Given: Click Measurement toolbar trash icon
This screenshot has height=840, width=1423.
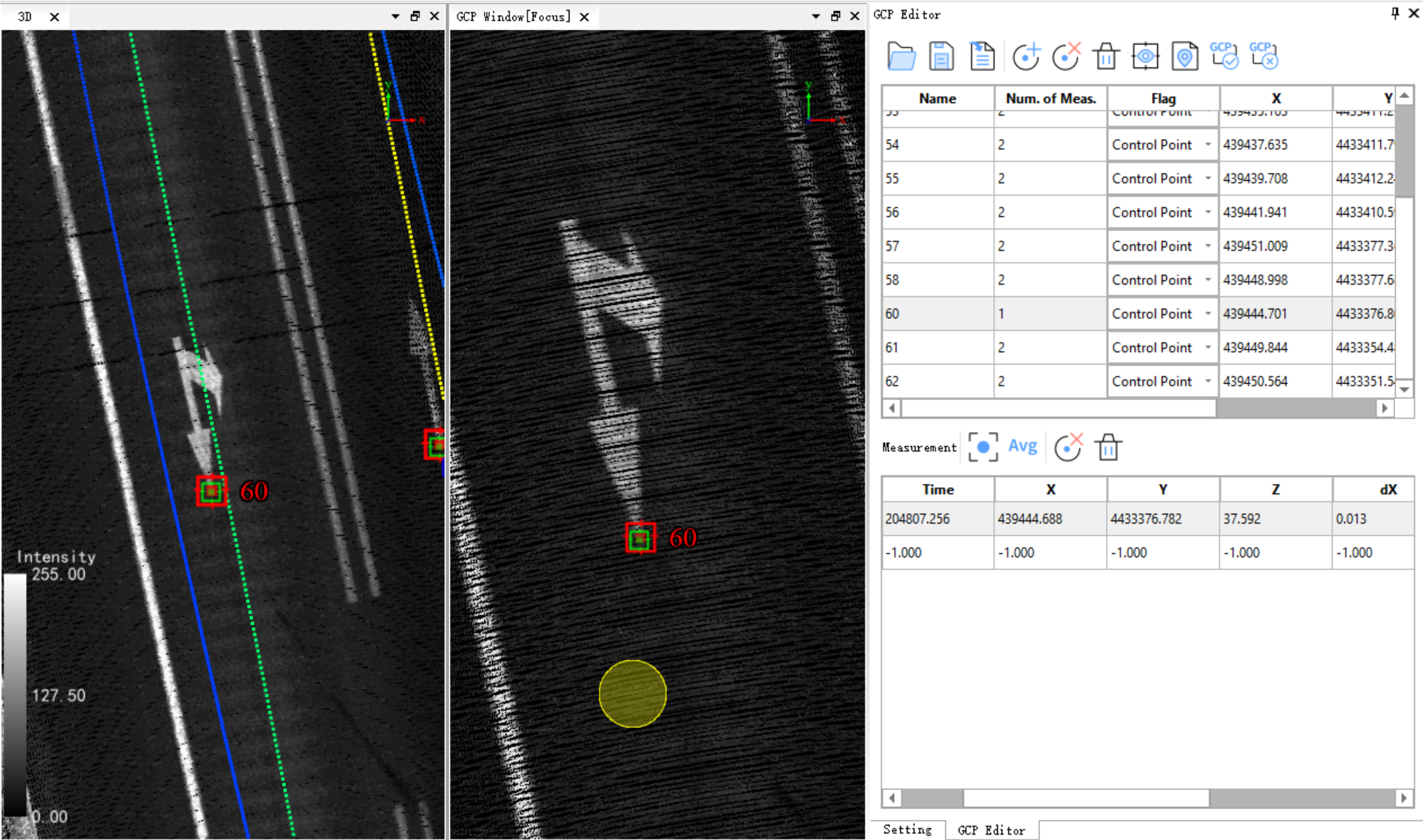Looking at the screenshot, I should pyautogui.click(x=1108, y=447).
